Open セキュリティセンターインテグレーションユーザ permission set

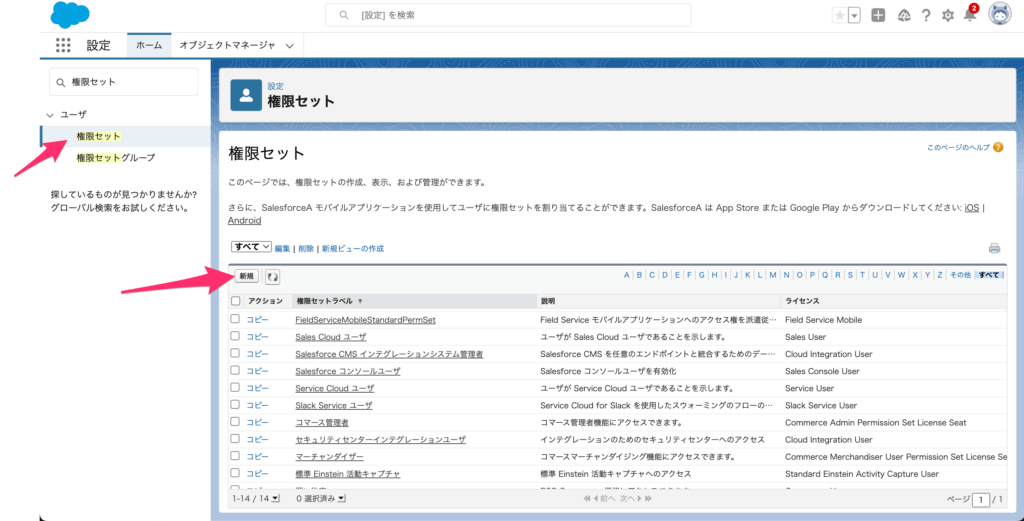click(x=380, y=439)
